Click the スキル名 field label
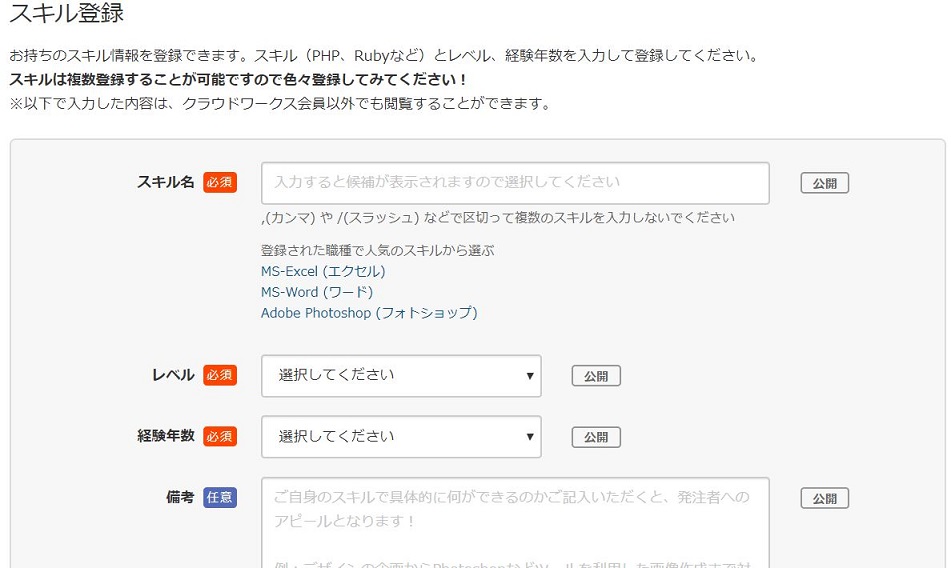 point(166,182)
